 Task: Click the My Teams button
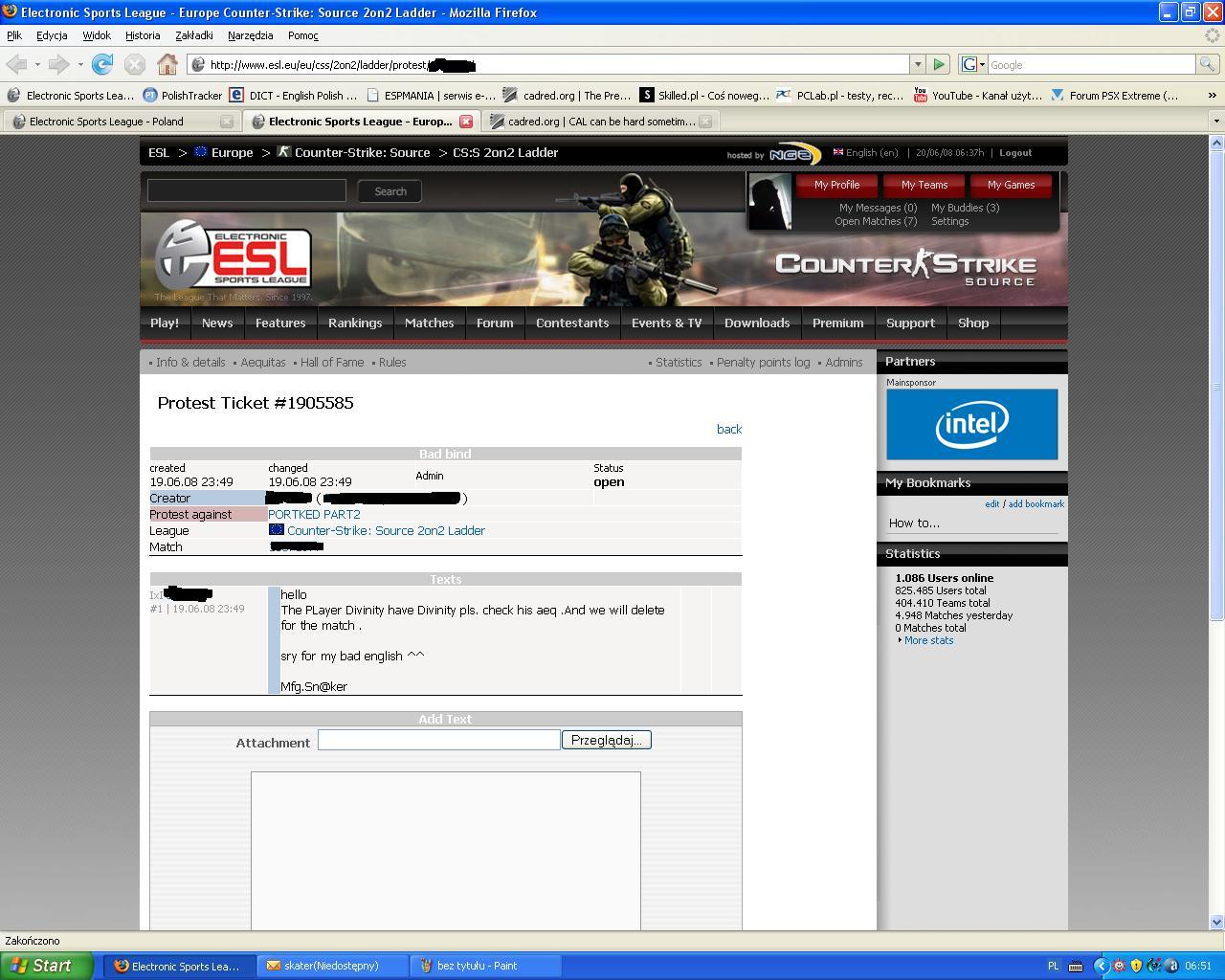click(x=924, y=185)
